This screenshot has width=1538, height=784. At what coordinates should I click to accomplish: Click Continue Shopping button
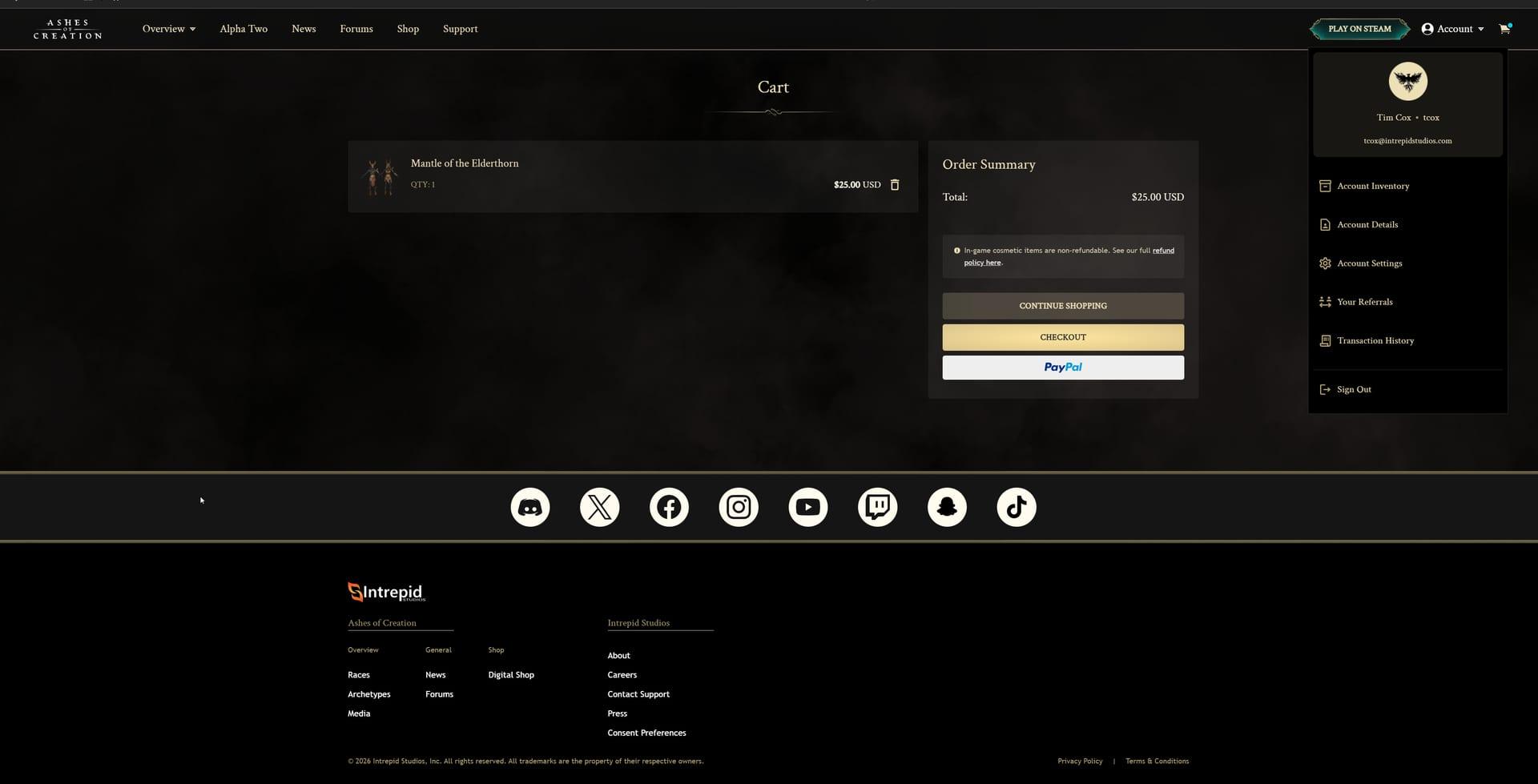[1063, 306]
